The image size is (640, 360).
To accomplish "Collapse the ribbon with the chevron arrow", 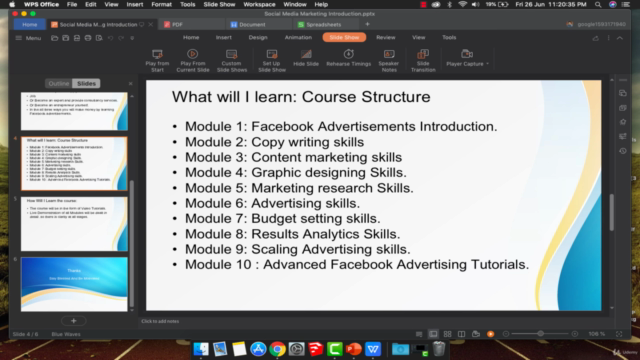I will [620, 38].
